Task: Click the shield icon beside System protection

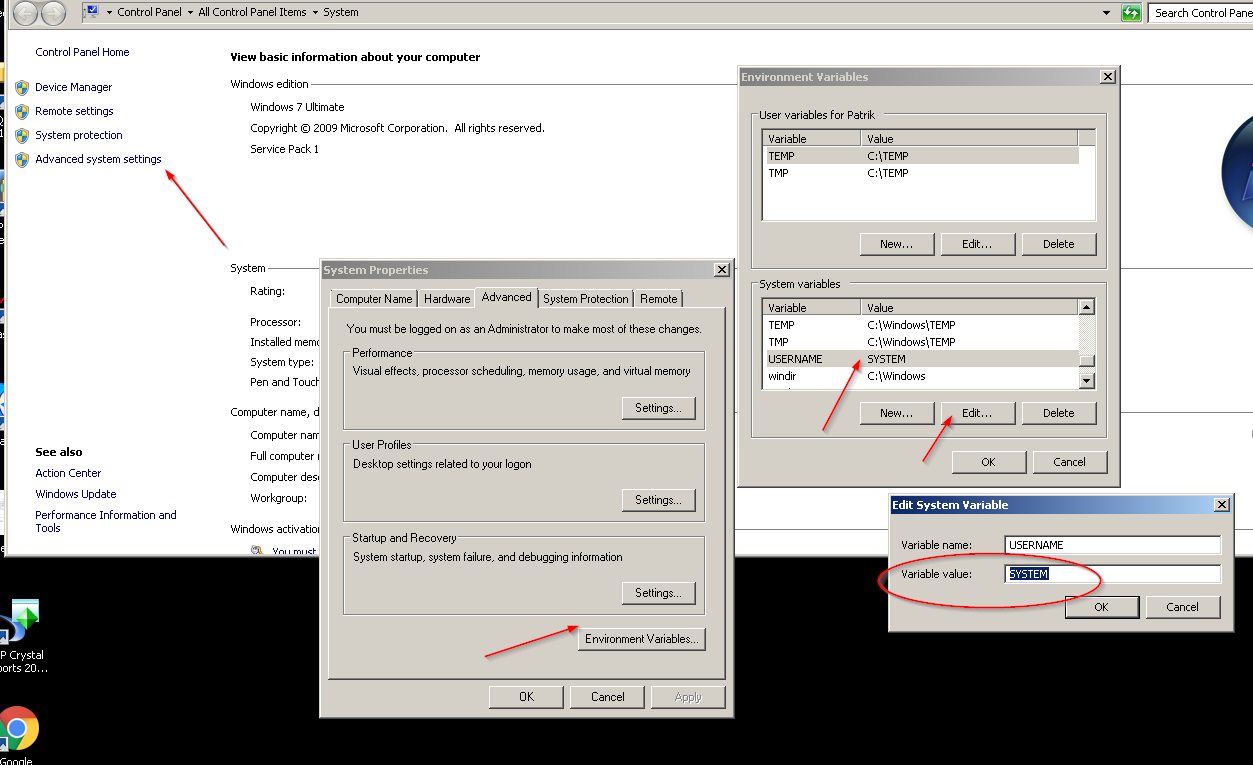Action: pyautogui.click(x=22, y=135)
